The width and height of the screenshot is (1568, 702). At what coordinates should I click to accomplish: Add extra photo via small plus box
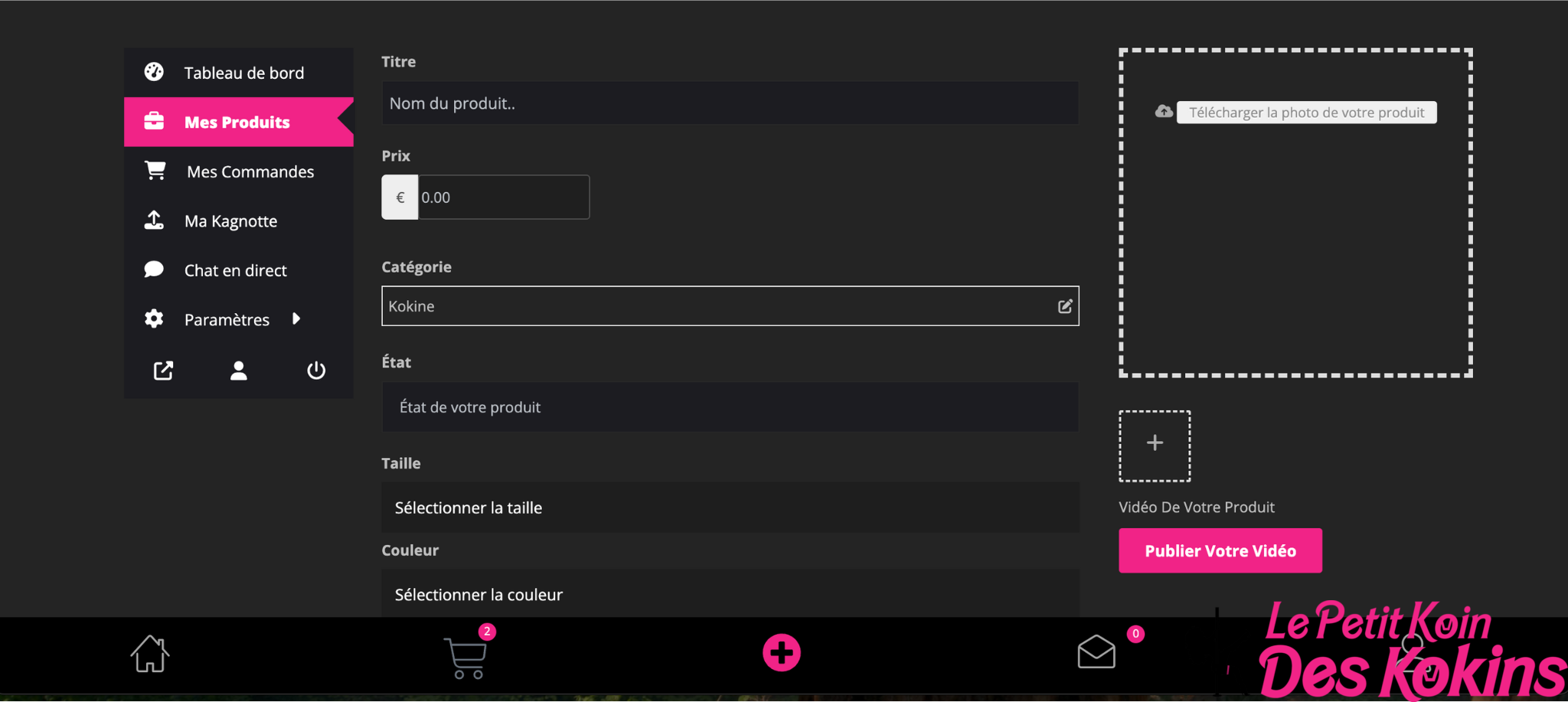click(1155, 445)
